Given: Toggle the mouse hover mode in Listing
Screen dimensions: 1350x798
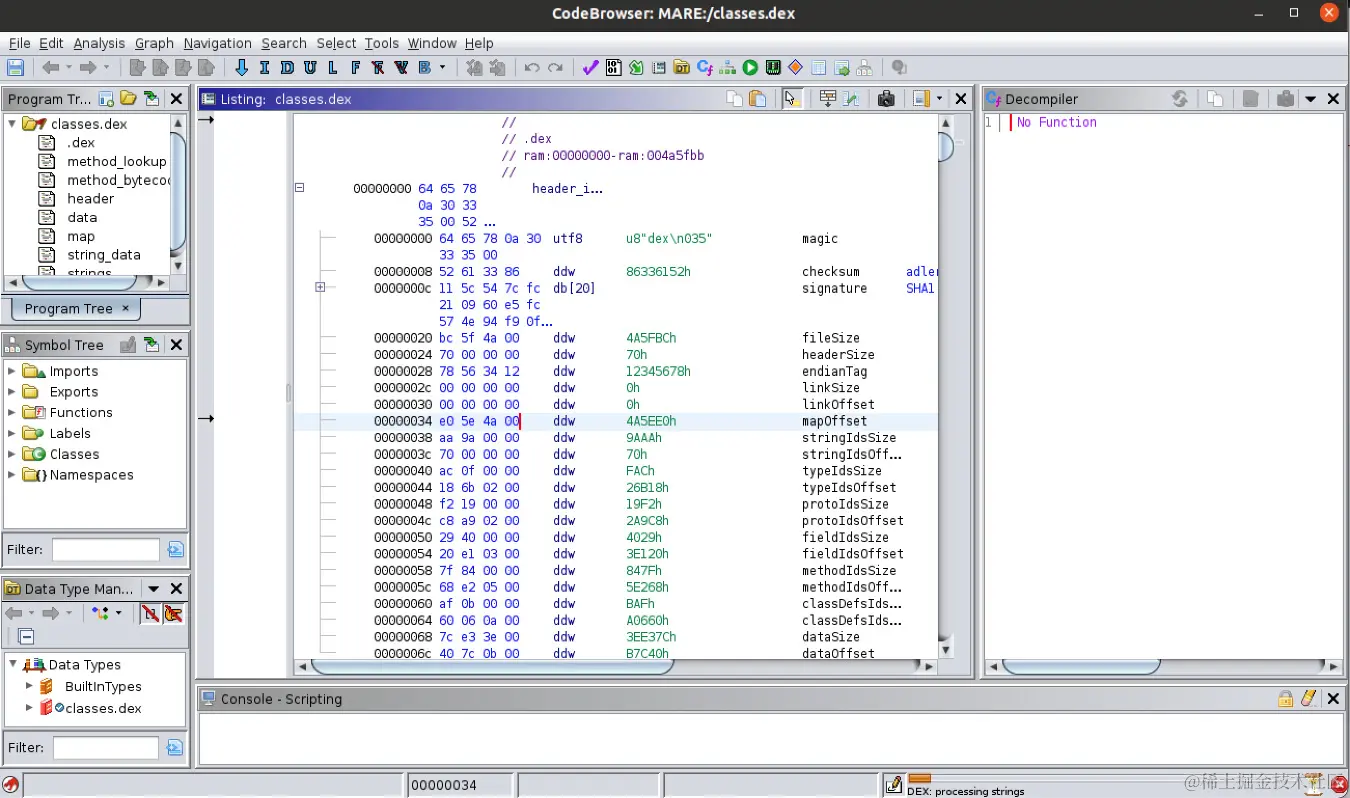Looking at the screenshot, I should (792, 99).
